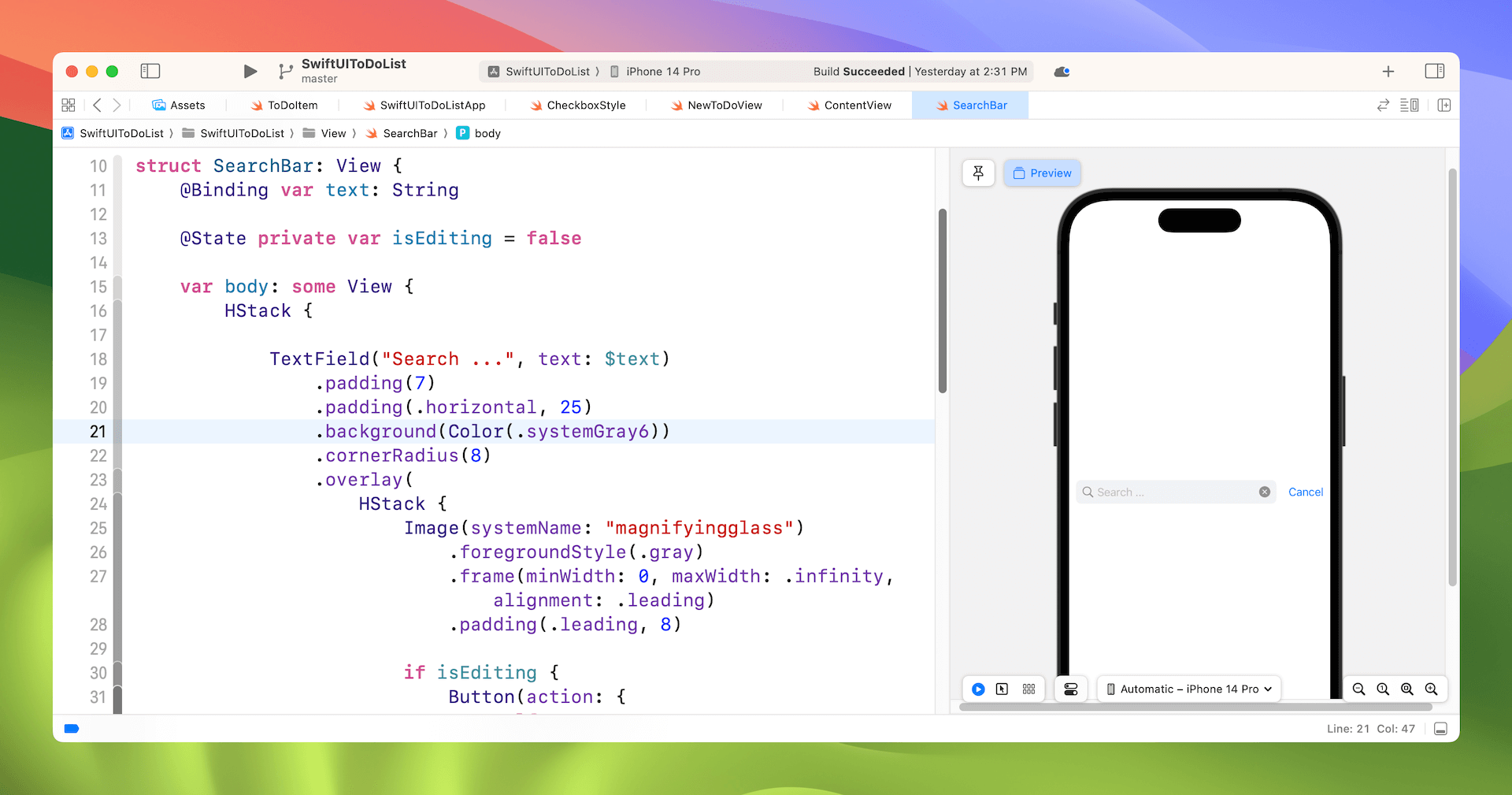Switch to the SwiftUIToDoListApp tab
Screen dimensions: 1512x795
424,105
